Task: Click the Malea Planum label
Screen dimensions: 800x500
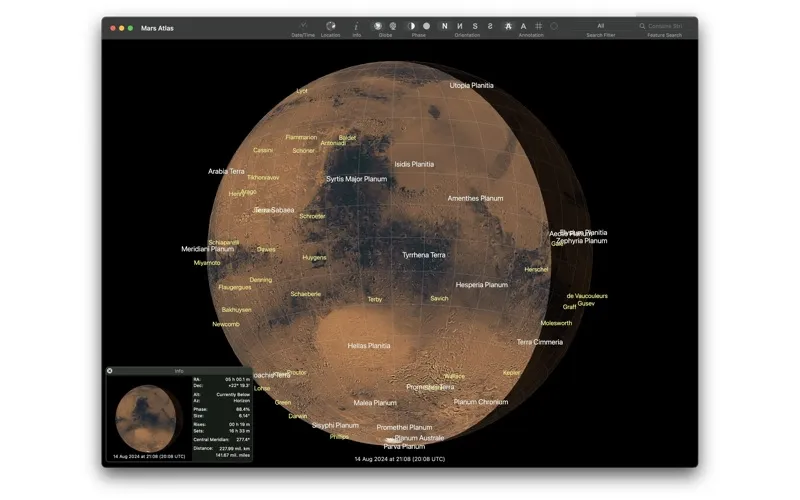Action: [x=375, y=403]
